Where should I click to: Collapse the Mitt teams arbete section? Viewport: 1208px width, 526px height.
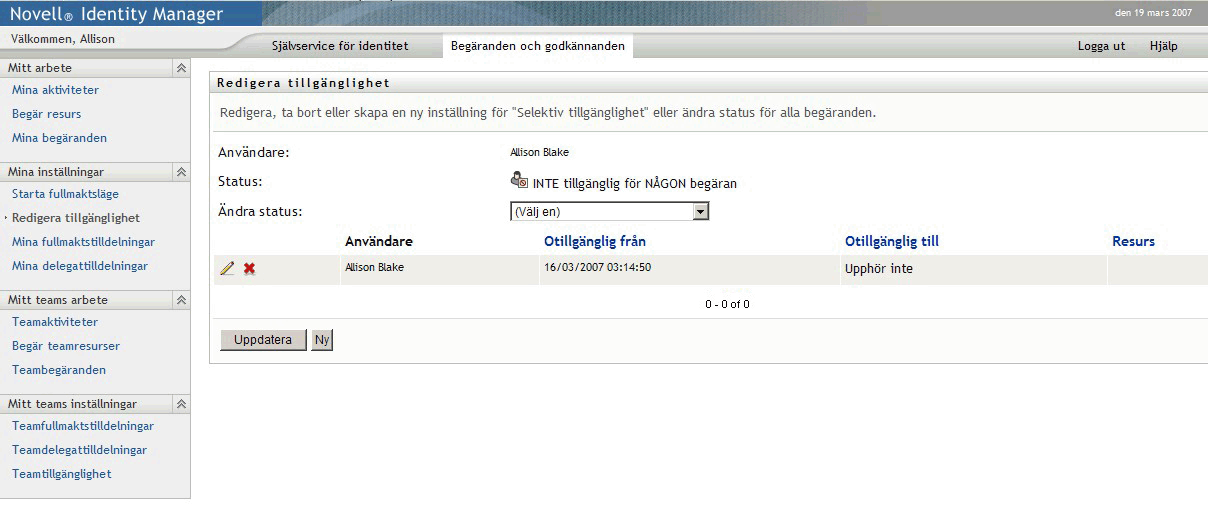click(181, 300)
